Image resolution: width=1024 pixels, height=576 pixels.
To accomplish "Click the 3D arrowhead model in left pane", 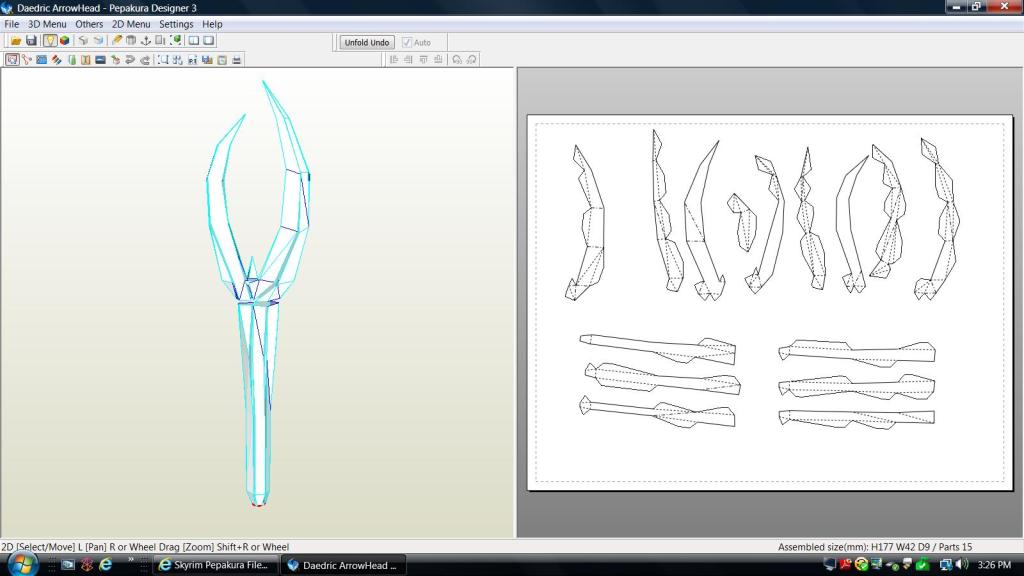I will coord(258,294).
